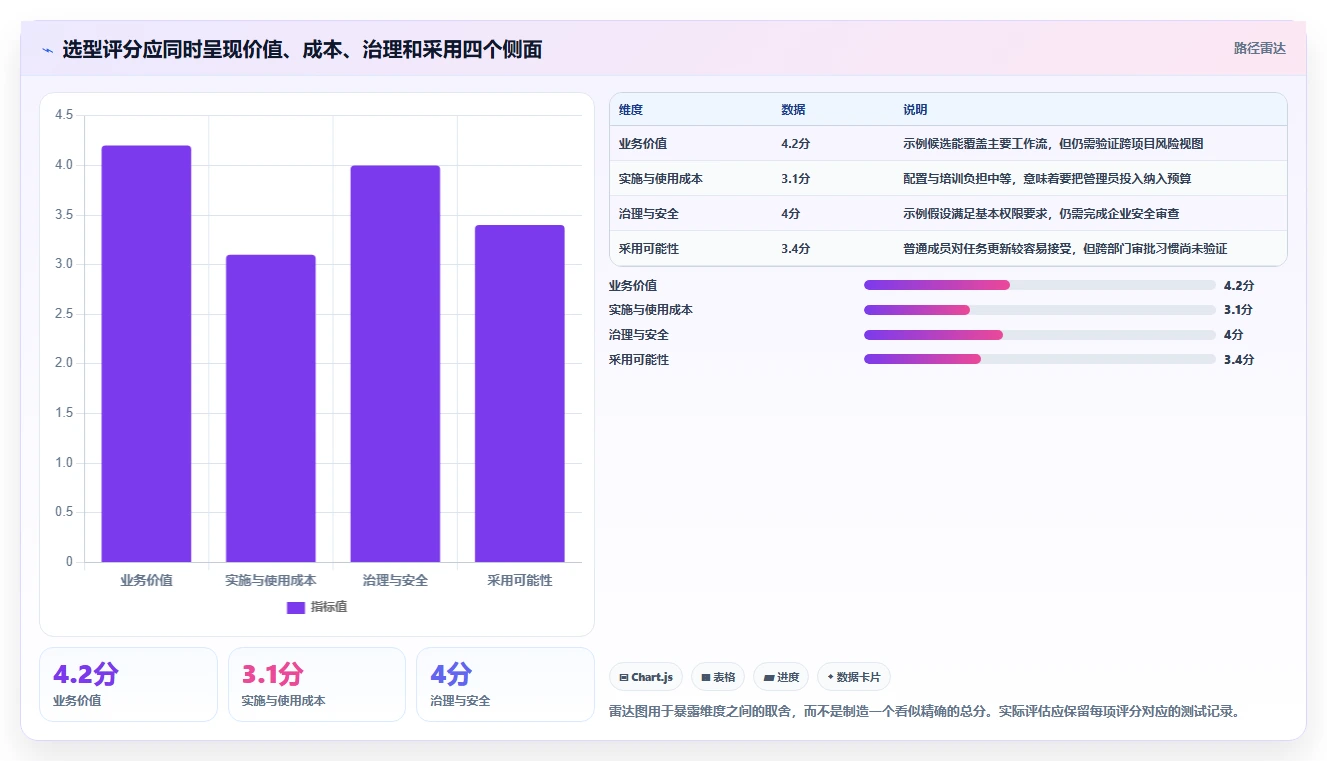The height and width of the screenshot is (761, 1327).
Task: Click the description starting 配置与培训负担中等
Action: tap(1047, 179)
